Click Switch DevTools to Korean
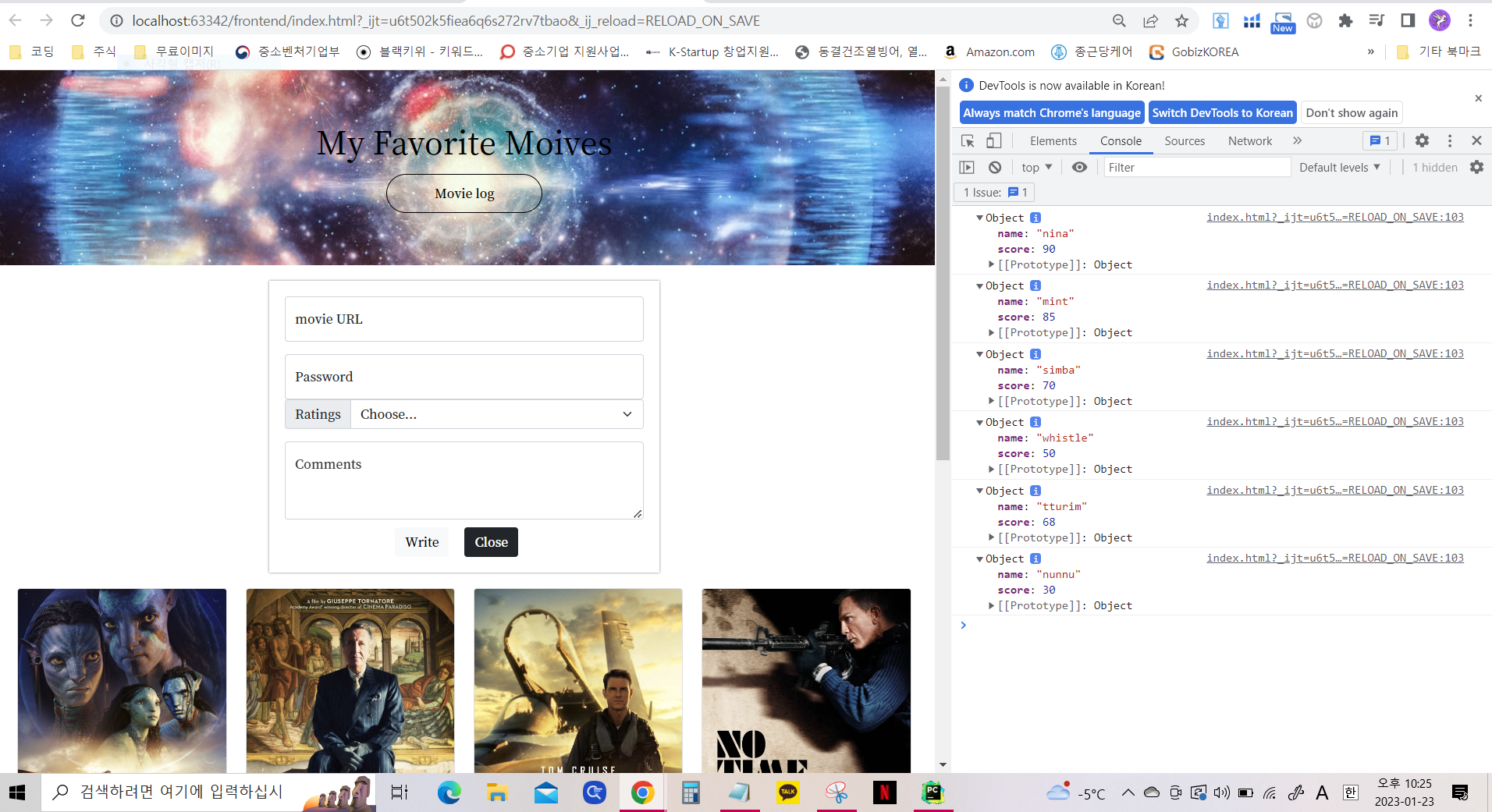This screenshot has height=812, width=1492. click(1222, 113)
